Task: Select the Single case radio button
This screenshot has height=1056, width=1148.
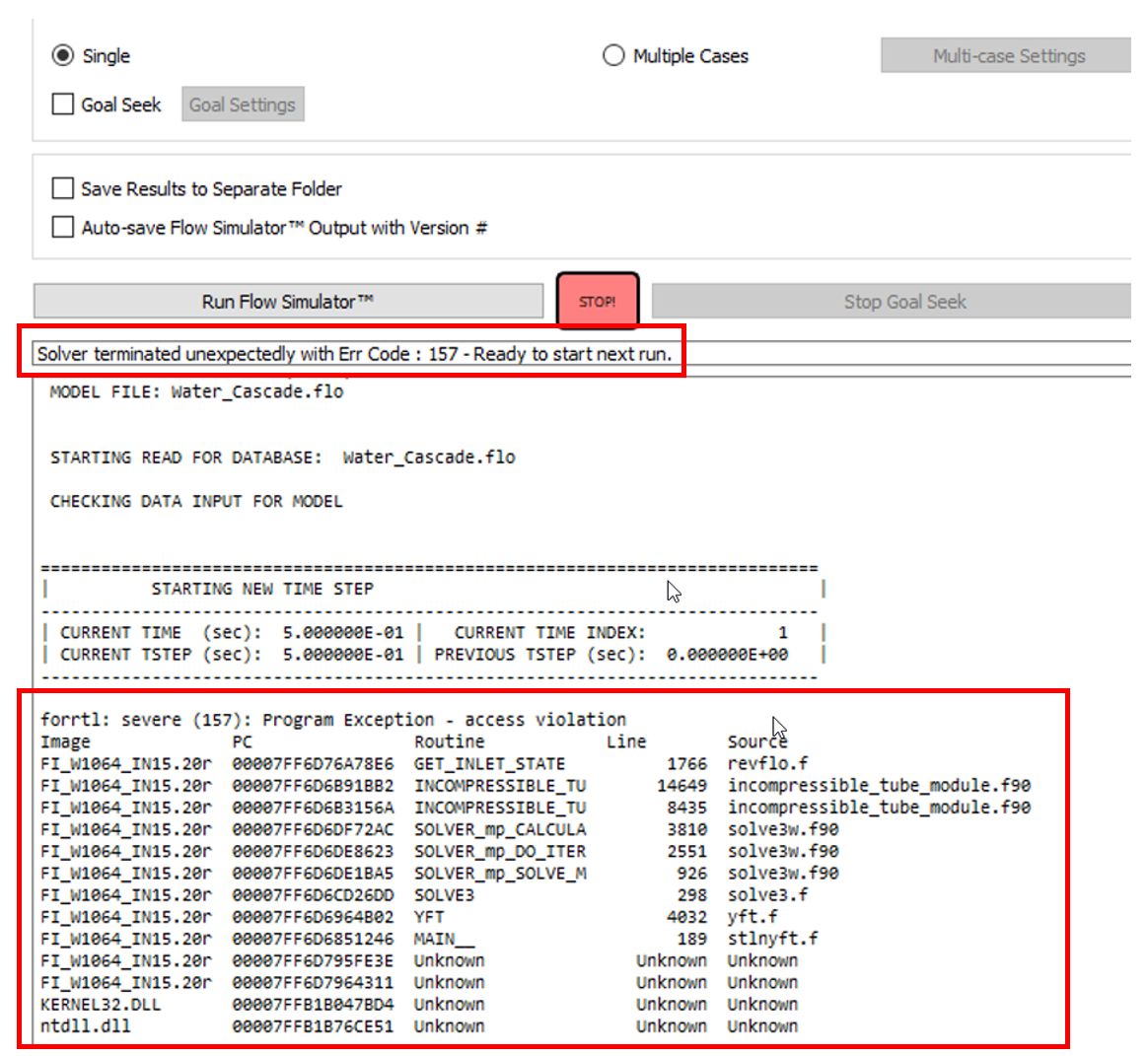Action: coord(63,56)
